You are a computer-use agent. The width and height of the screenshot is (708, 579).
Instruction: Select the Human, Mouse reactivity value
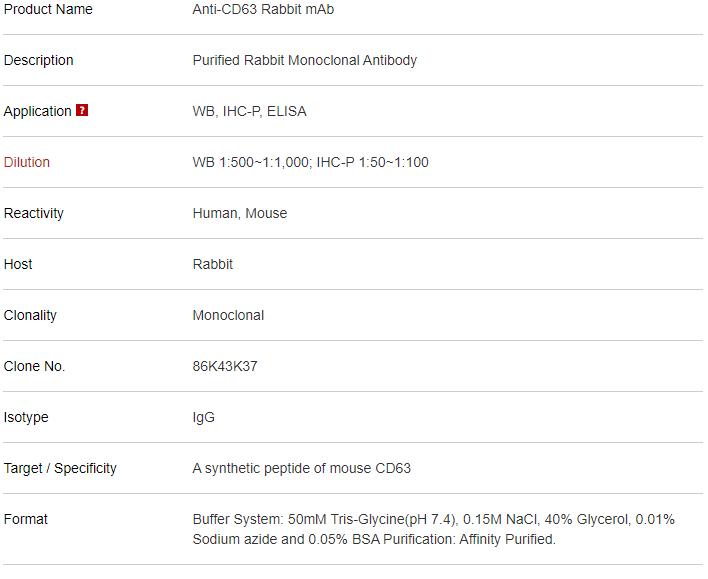240,213
